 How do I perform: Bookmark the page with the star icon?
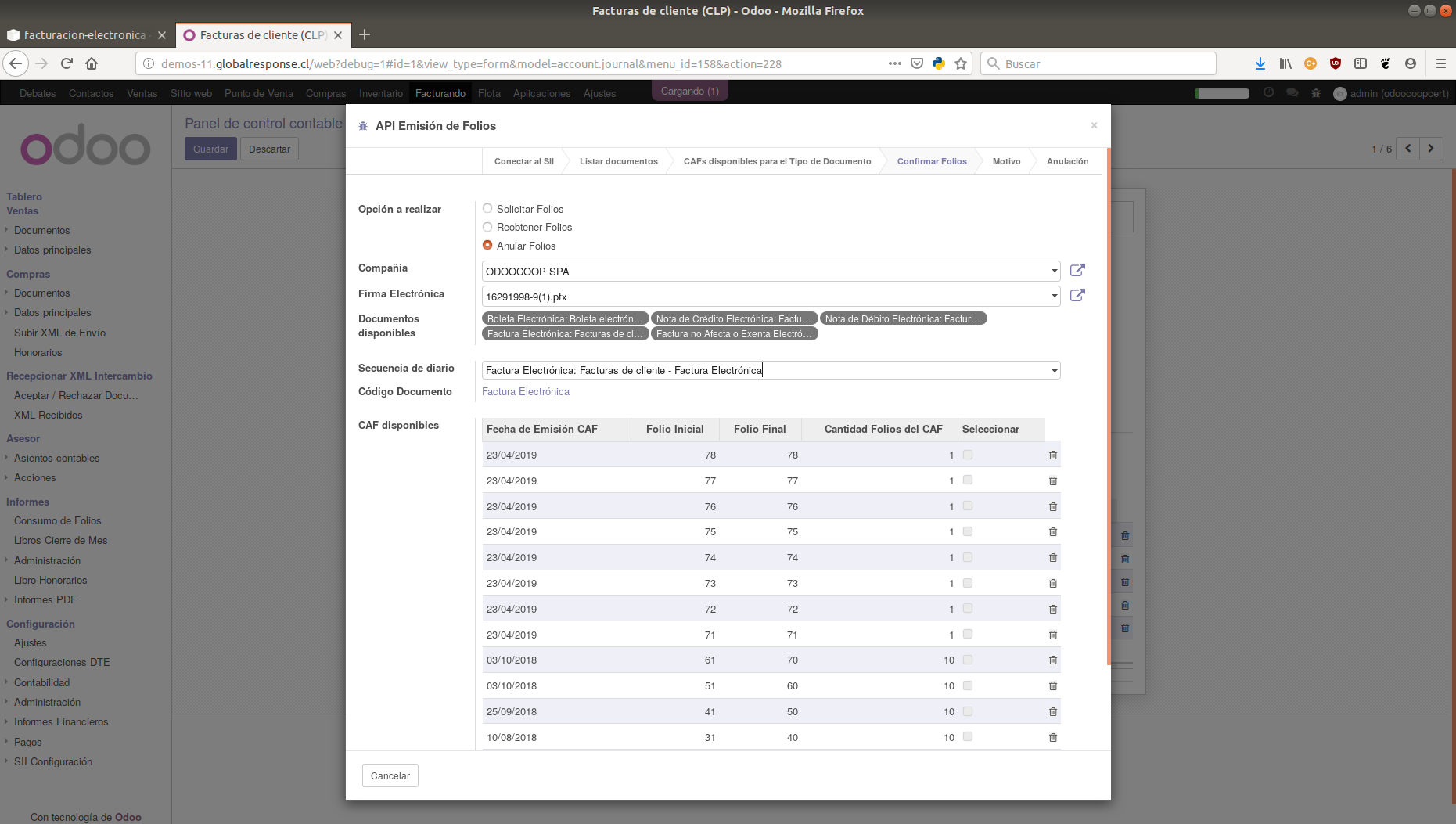961,63
